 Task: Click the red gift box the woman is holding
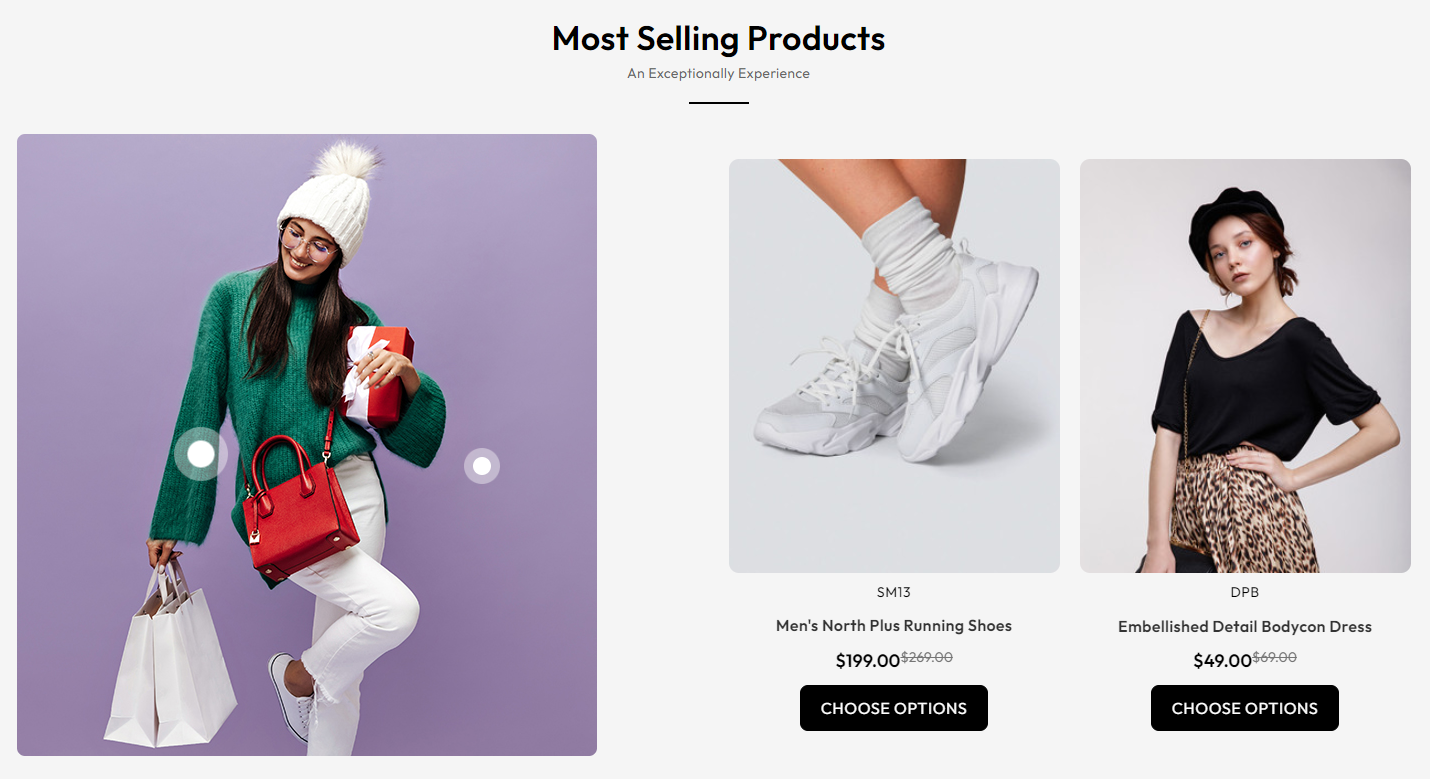[381, 372]
